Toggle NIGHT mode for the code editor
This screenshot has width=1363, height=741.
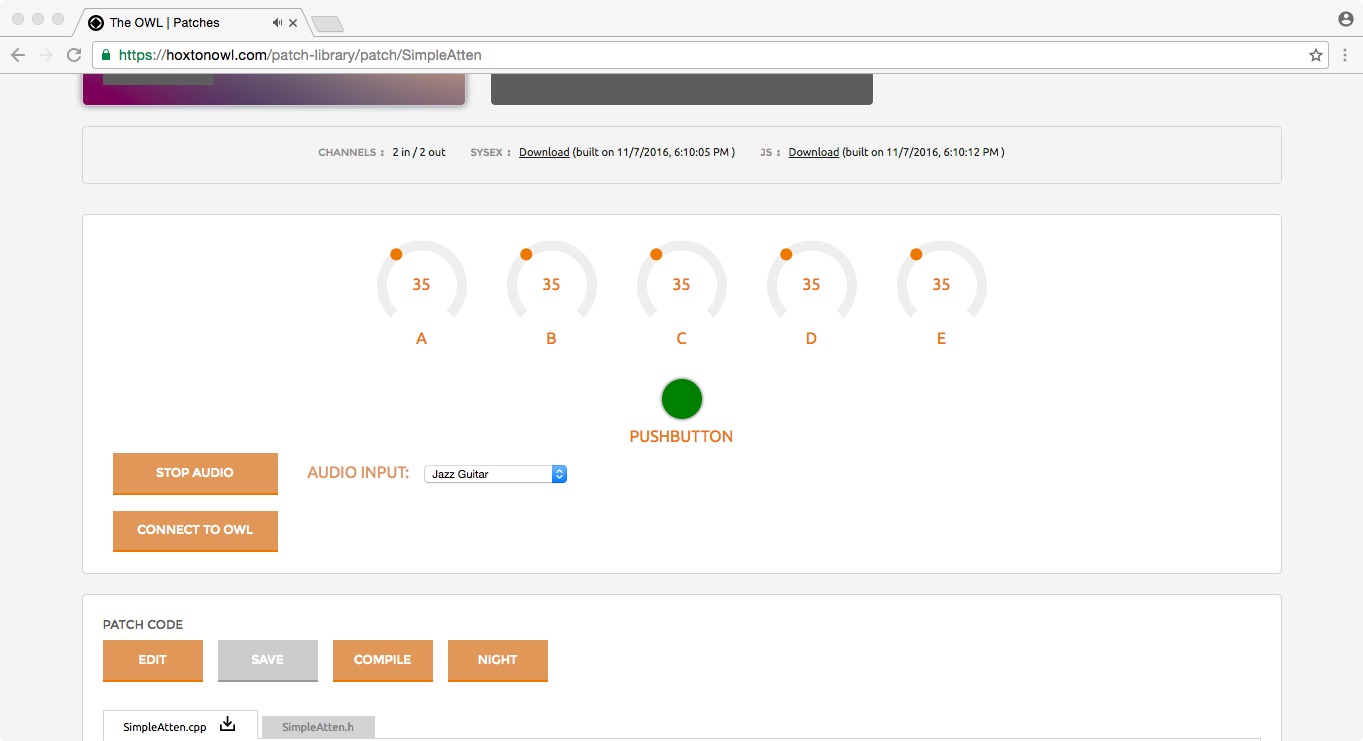pos(497,660)
